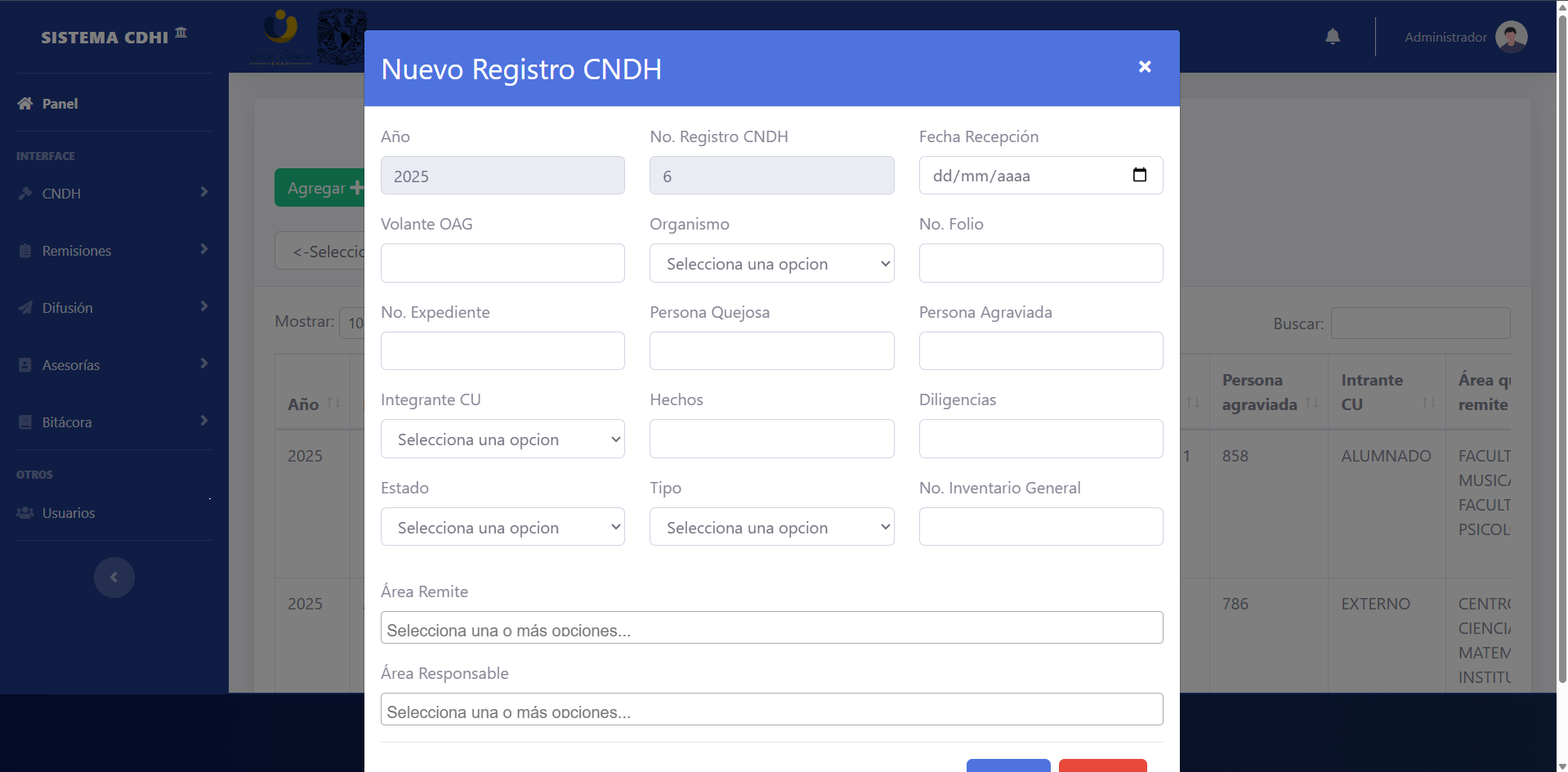Click the Buscar search field
1568x772 pixels.
(x=1421, y=323)
